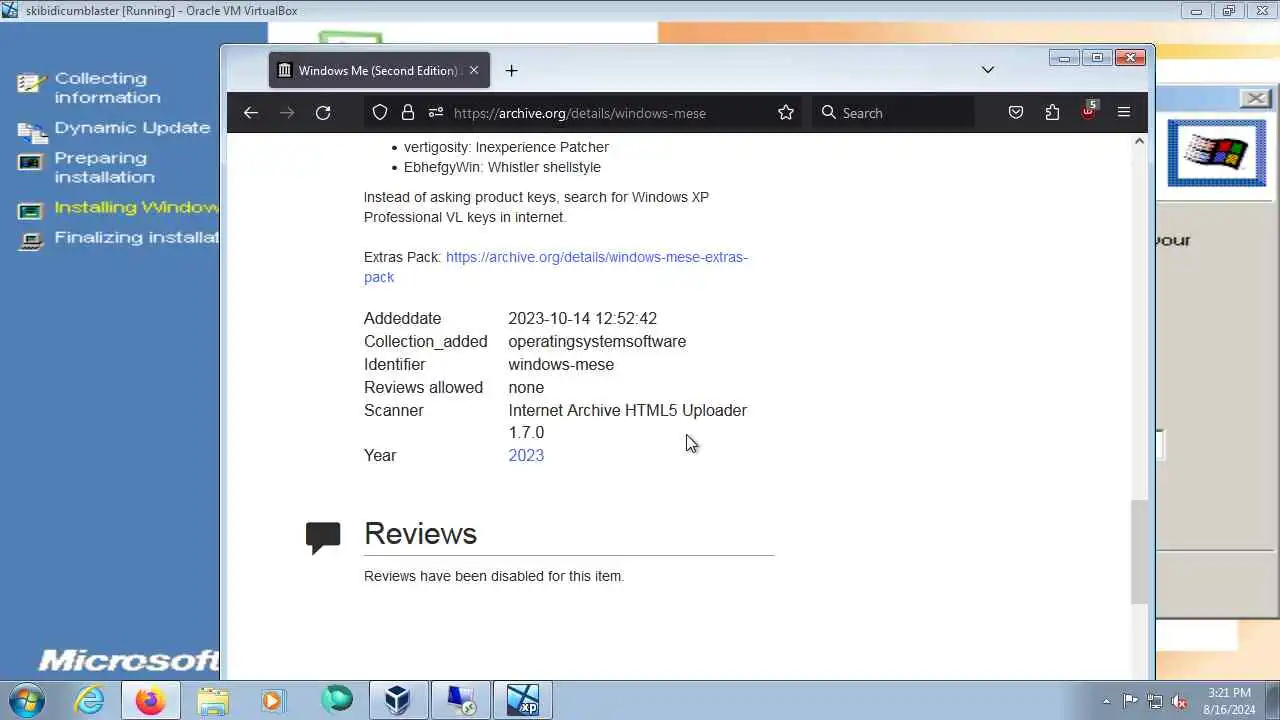Open the Save to Pocket icon

click(x=1016, y=113)
